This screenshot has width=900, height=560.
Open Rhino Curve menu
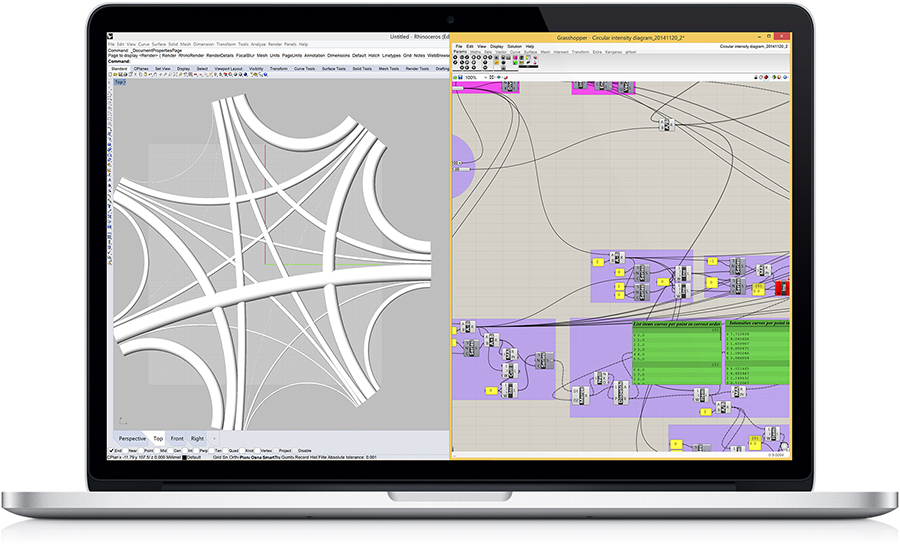click(x=143, y=44)
